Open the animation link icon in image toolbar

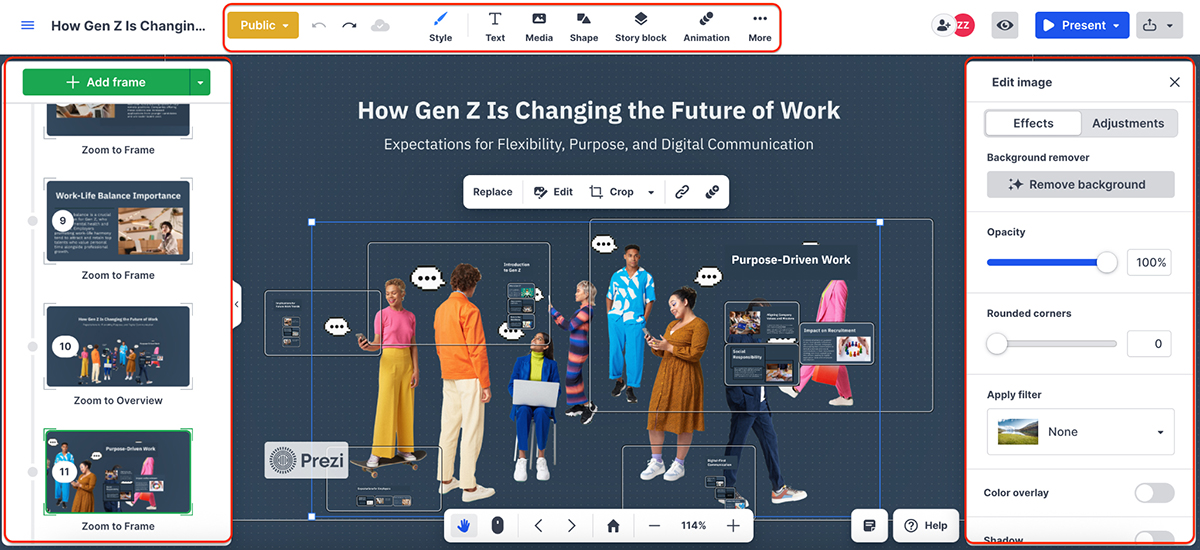click(712, 192)
